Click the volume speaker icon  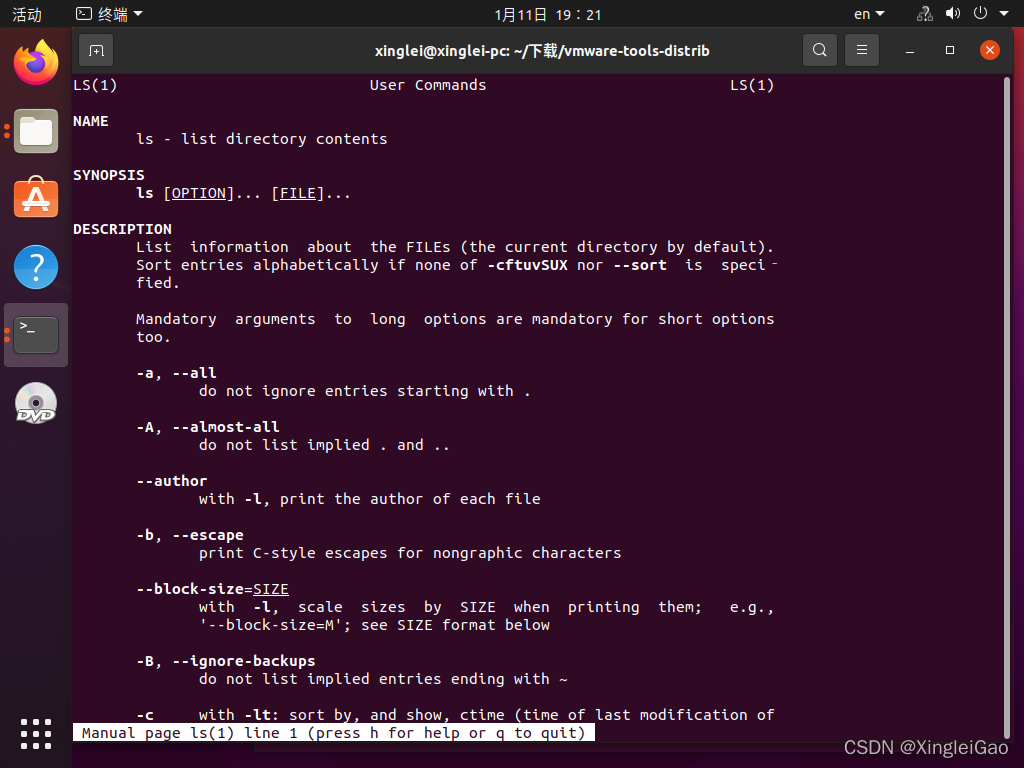(x=953, y=14)
